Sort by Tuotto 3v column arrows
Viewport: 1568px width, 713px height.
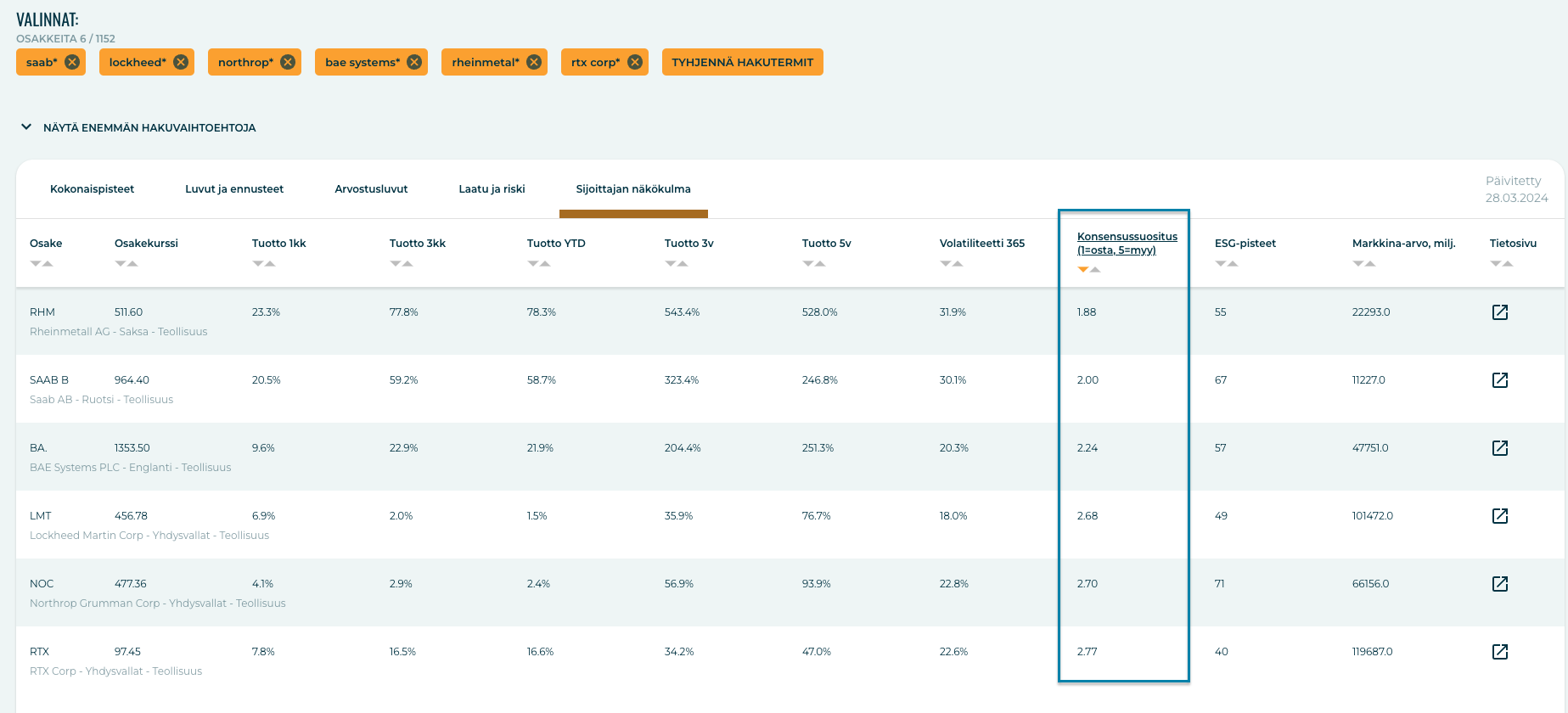(x=677, y=263)
